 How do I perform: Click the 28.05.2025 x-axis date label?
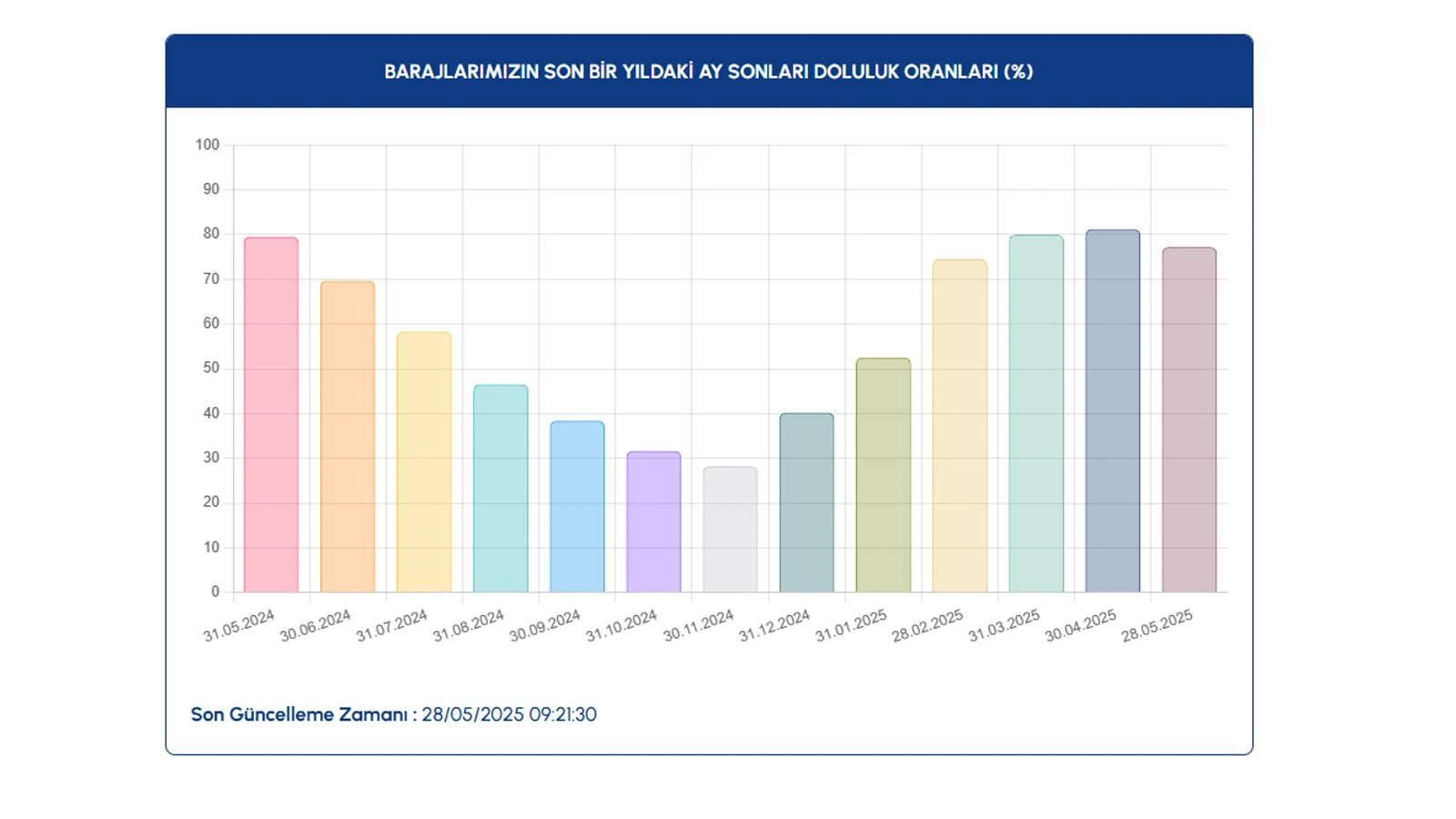click(1157, 626)
